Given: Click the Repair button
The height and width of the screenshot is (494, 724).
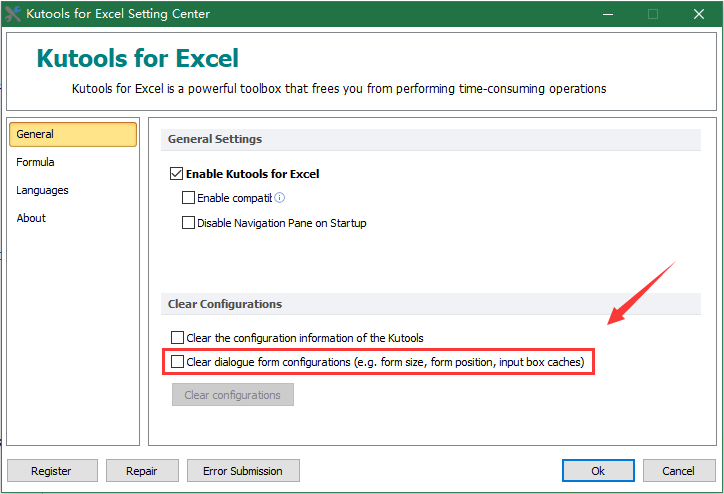Looking at the screenshot, I should pos(138,471).
